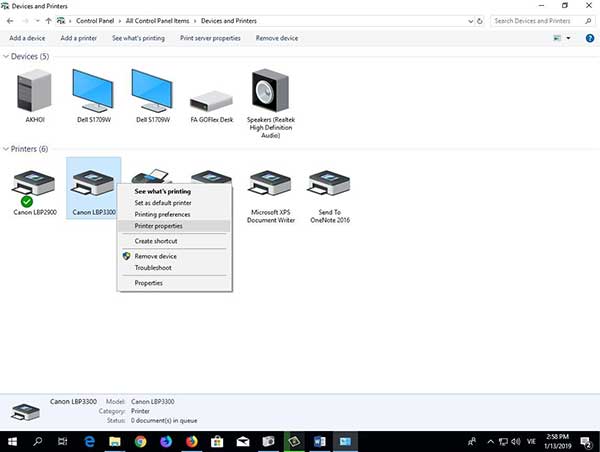Open Print server properties
The width and height of the screenshot is (600, 452).
[210, 38]
